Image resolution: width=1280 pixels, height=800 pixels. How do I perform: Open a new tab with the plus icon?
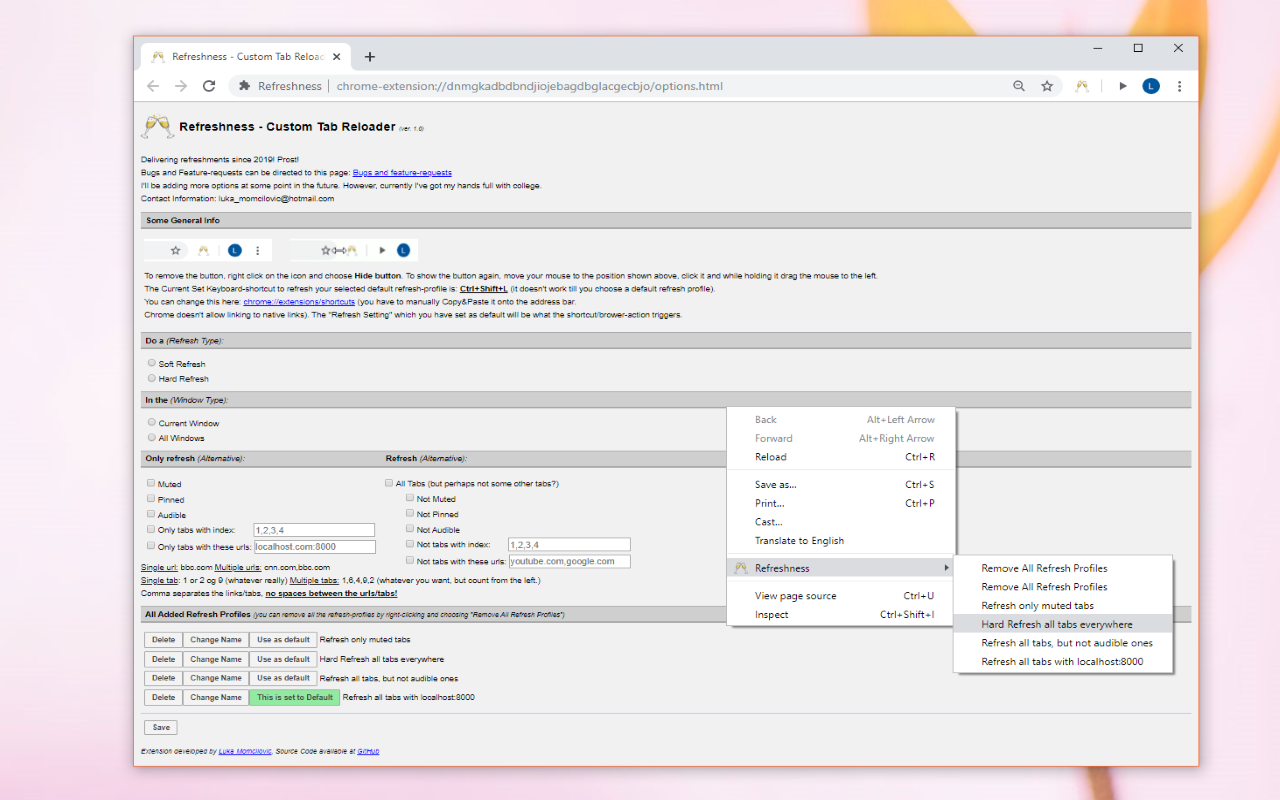[370, 57]
